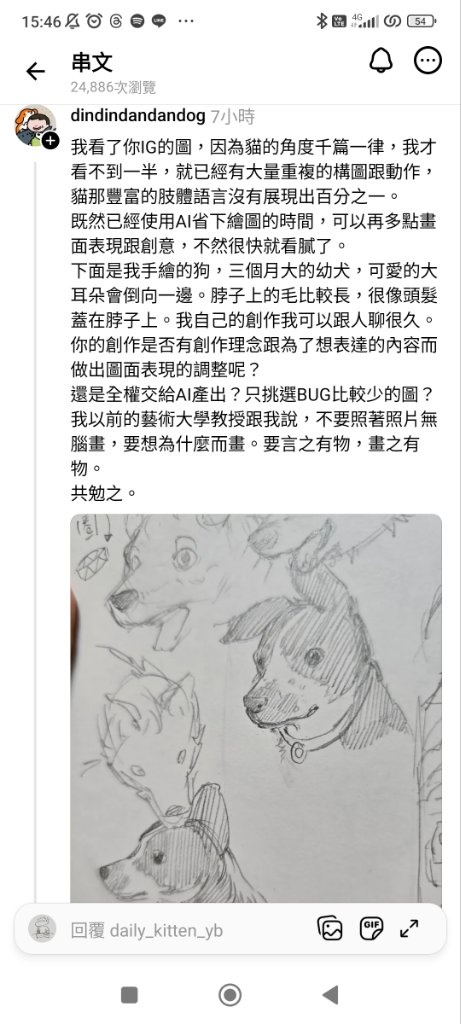Open the more options ellipsis menu
The width and height of the screenshot is (461, 1024).
click(x=428, y=61)
